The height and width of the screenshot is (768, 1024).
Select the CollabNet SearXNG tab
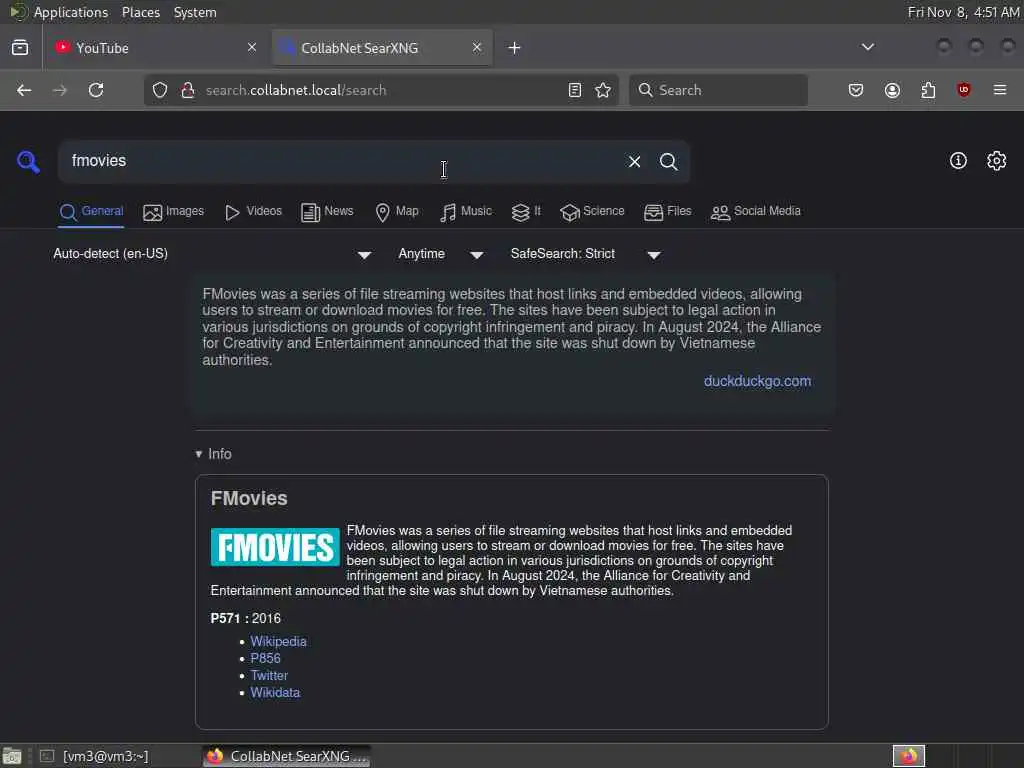pos(382,48)
